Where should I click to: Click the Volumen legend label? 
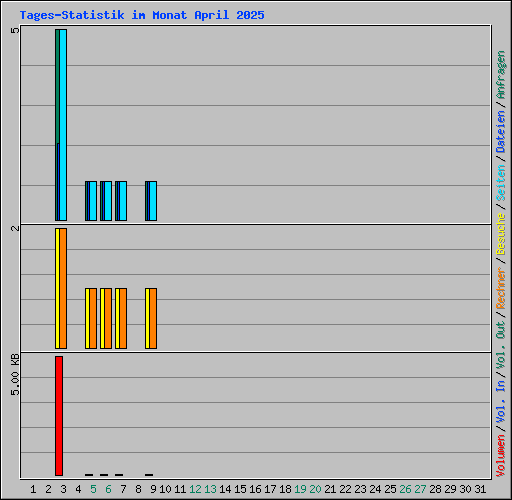(501, 455)
